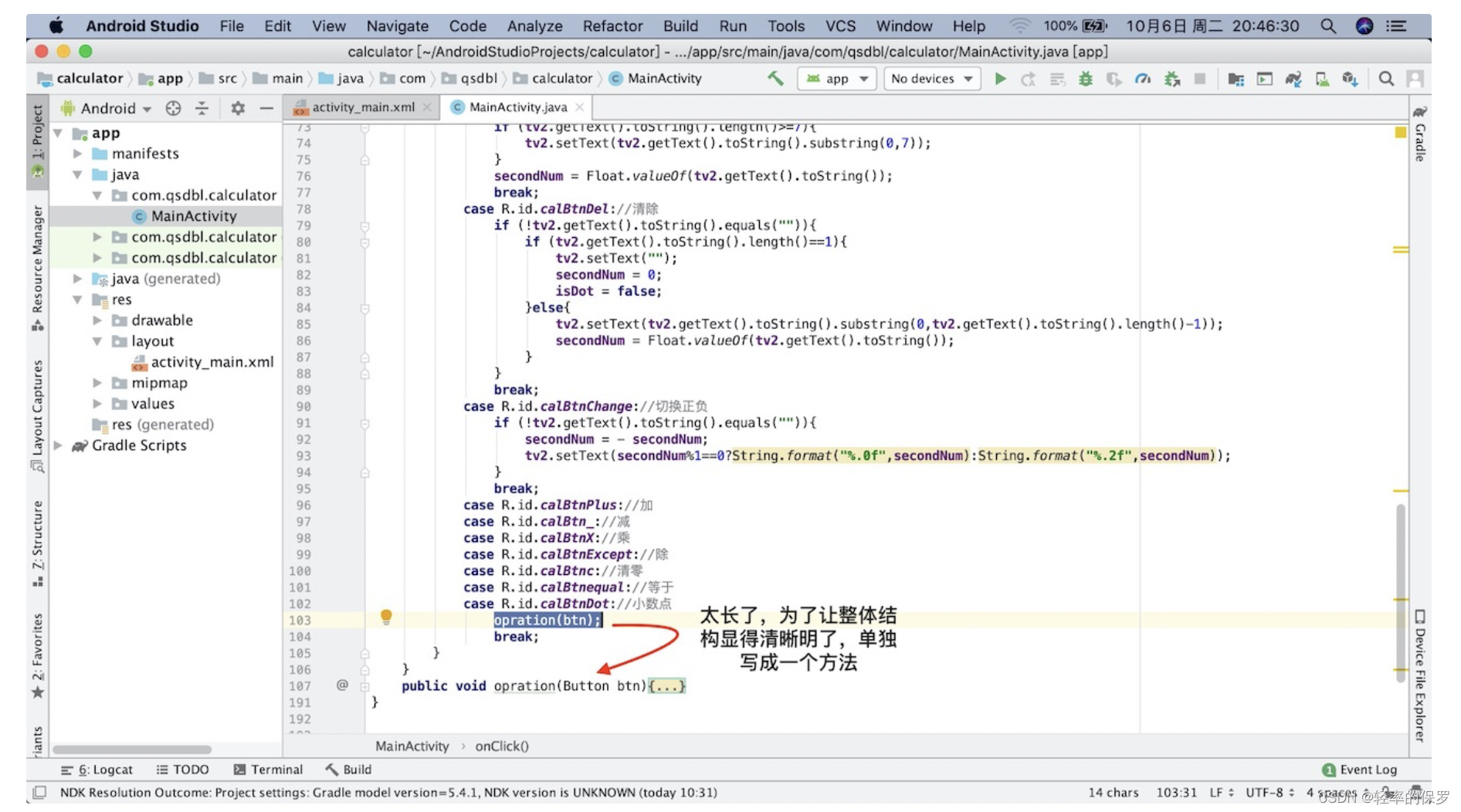
Task: Sync project with Gradle files elephant icon
Action: [1293, 79]
